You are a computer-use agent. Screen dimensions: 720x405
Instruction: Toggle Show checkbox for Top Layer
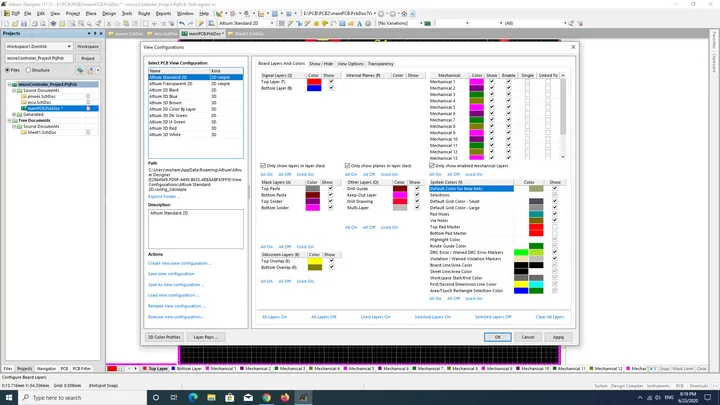click(331, 82)
